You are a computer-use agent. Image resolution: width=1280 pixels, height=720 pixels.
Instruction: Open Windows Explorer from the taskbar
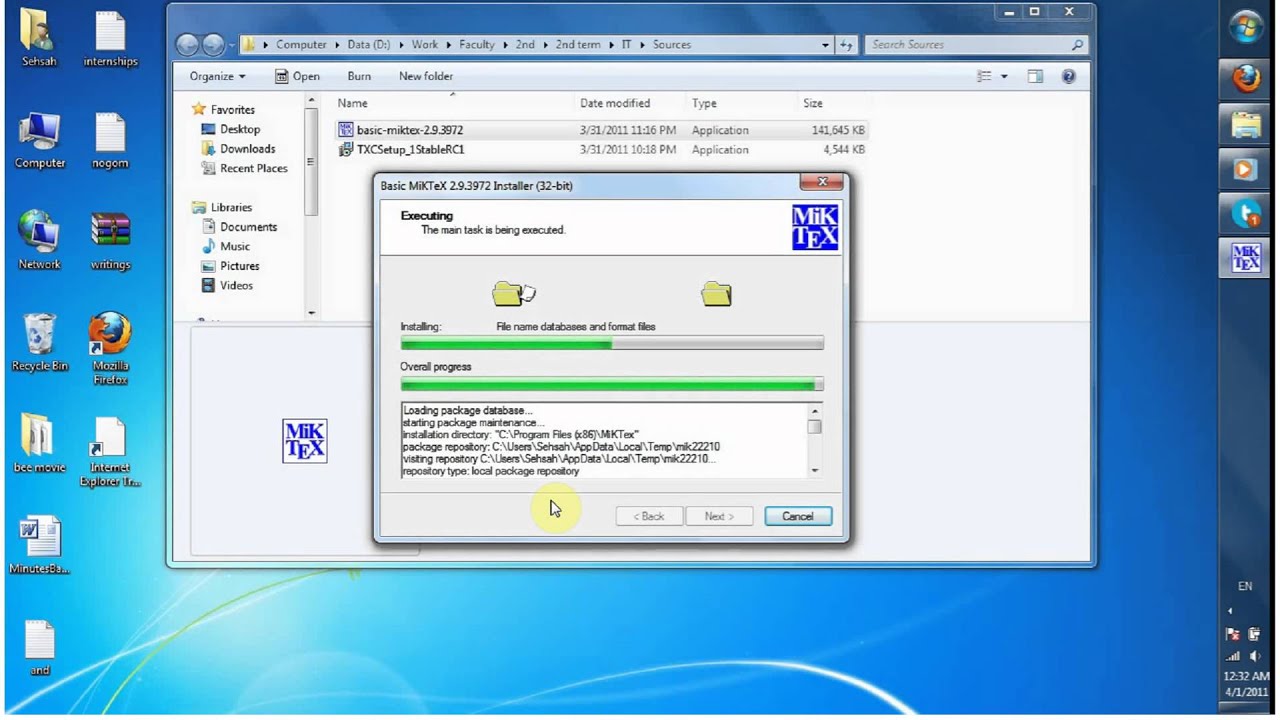(x=1245, y=126)
